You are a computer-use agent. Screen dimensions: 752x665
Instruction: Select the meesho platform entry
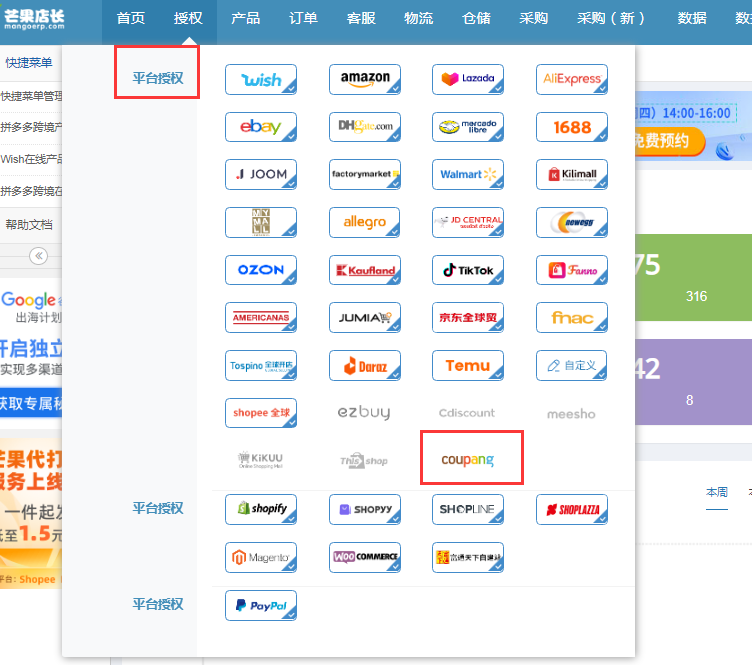click(571, 414)
